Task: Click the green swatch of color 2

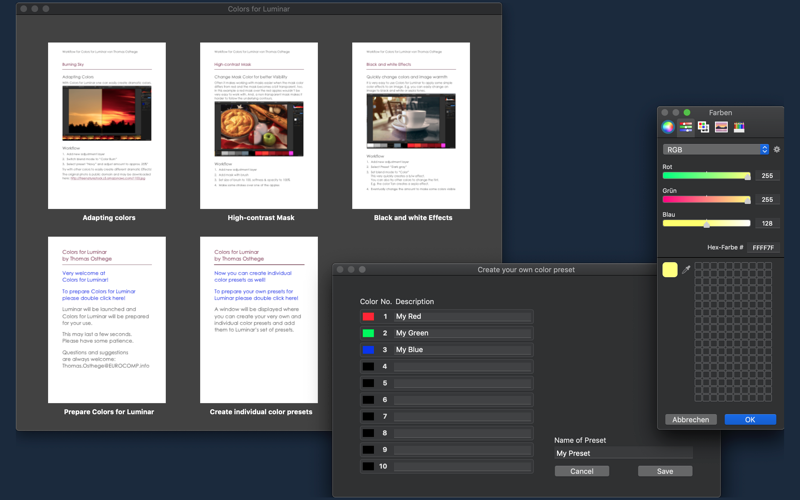Action: 368,333
